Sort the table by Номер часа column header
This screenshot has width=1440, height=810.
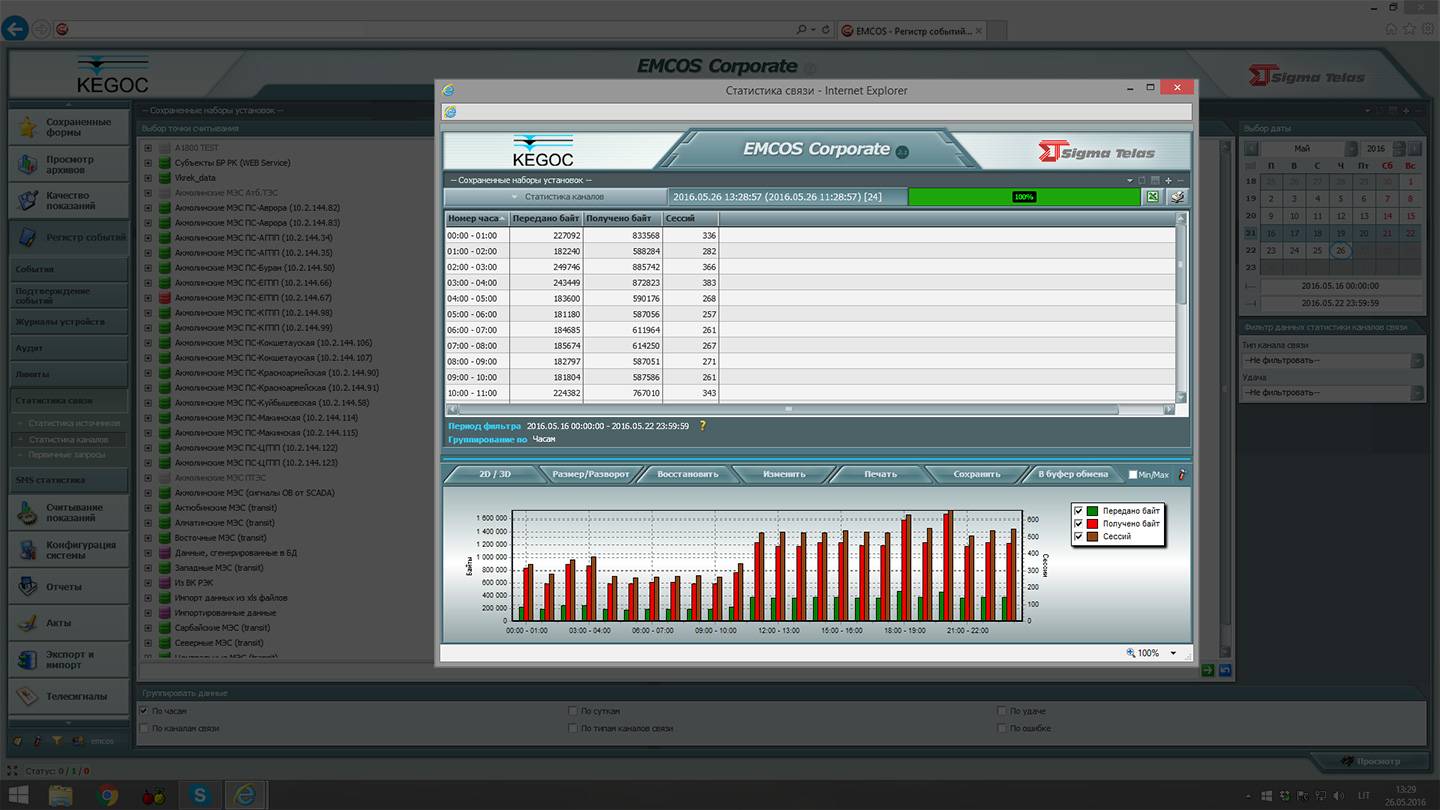pos(477,218)
